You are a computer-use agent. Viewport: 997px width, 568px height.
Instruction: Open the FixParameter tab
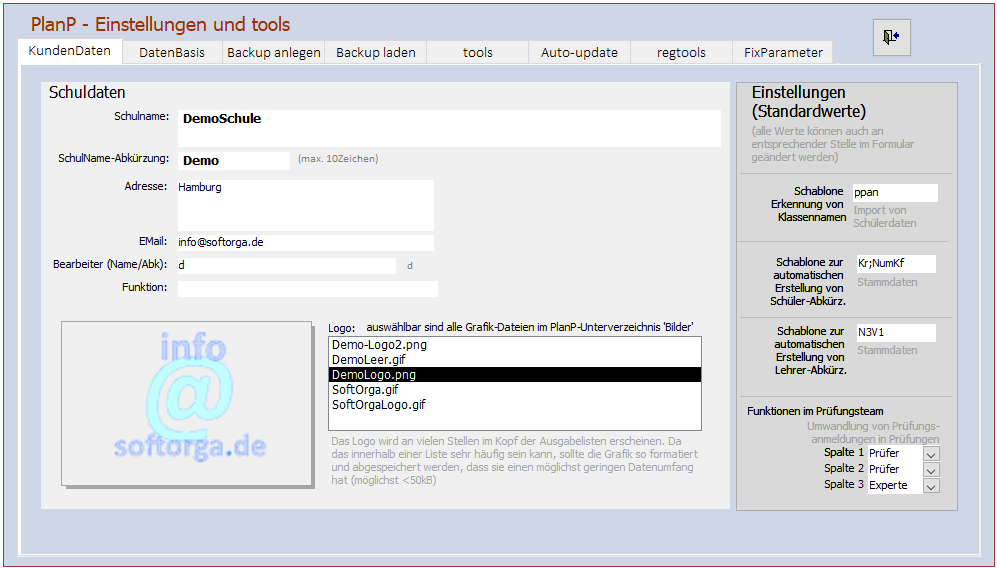point(783,52)
